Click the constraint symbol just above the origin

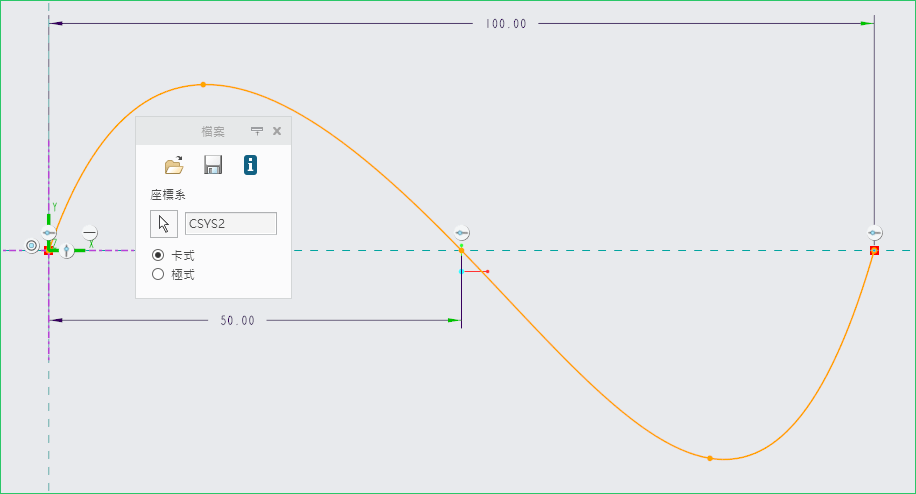pos(49,233)
